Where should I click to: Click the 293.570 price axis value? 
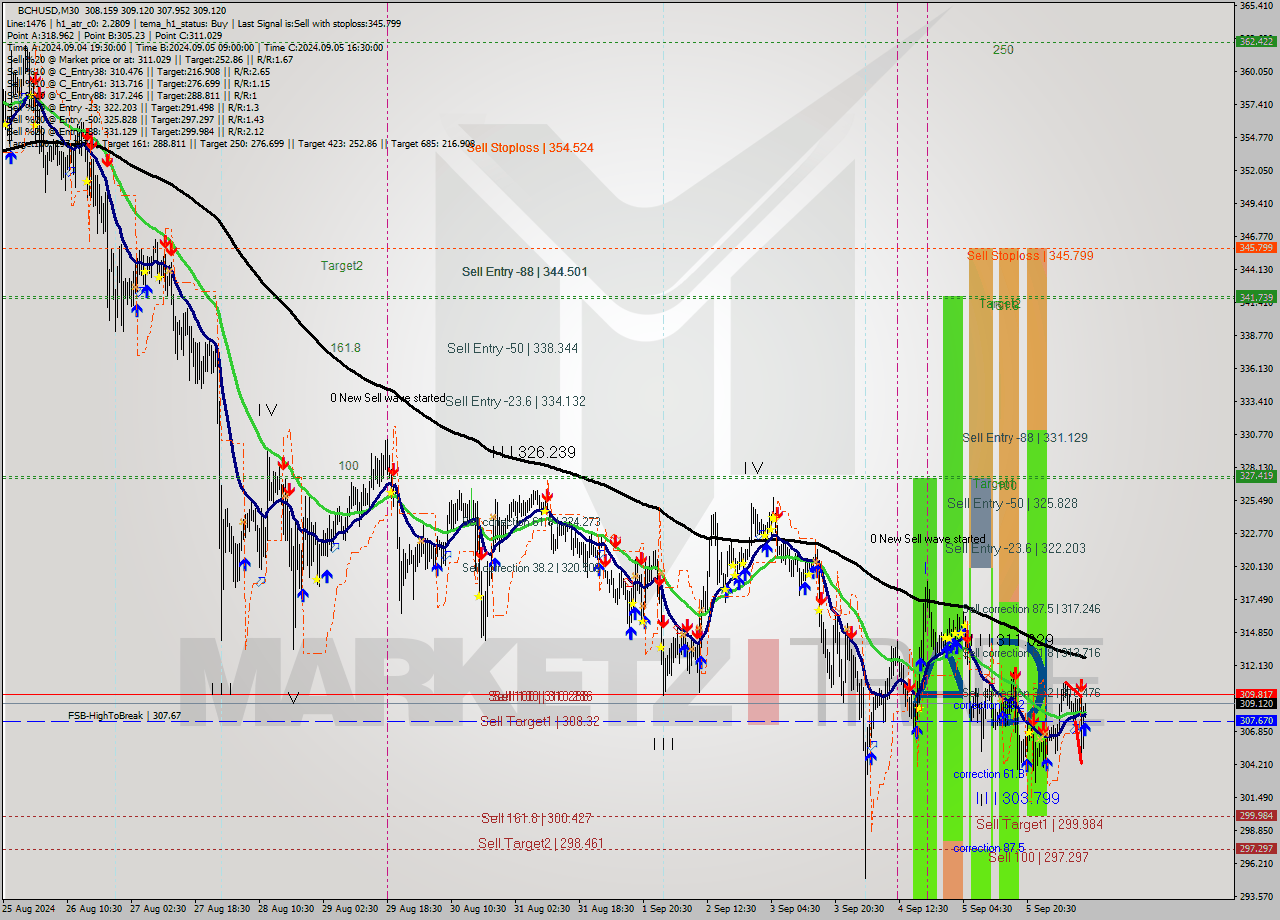[x=1256, y=896]
